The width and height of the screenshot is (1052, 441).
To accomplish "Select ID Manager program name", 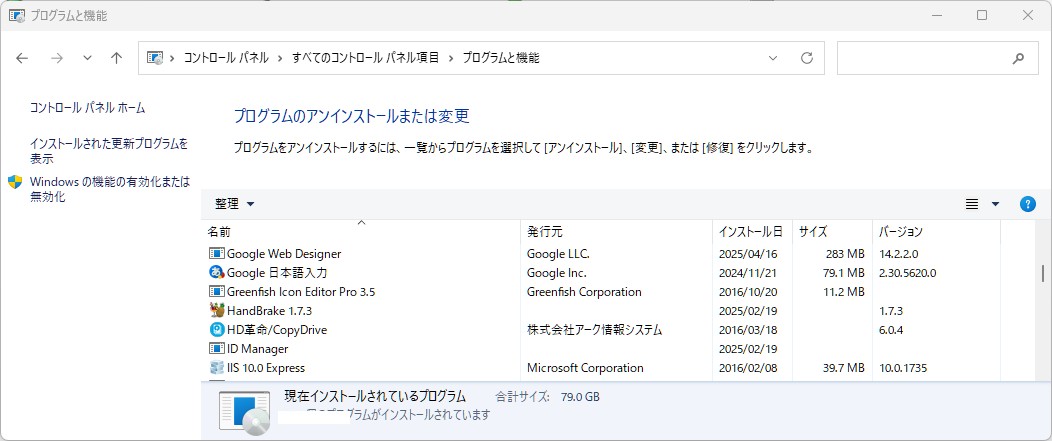I will (258, 348).
